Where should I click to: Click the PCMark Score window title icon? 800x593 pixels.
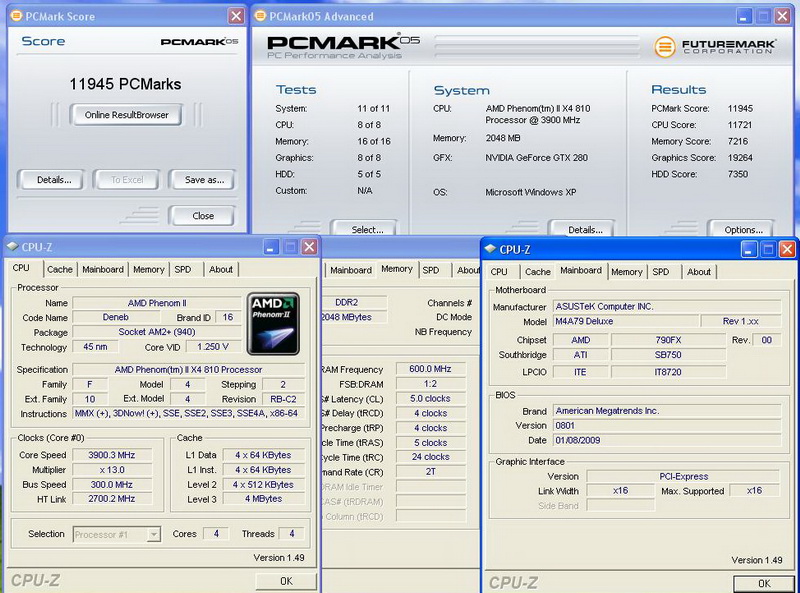(16, 16)
